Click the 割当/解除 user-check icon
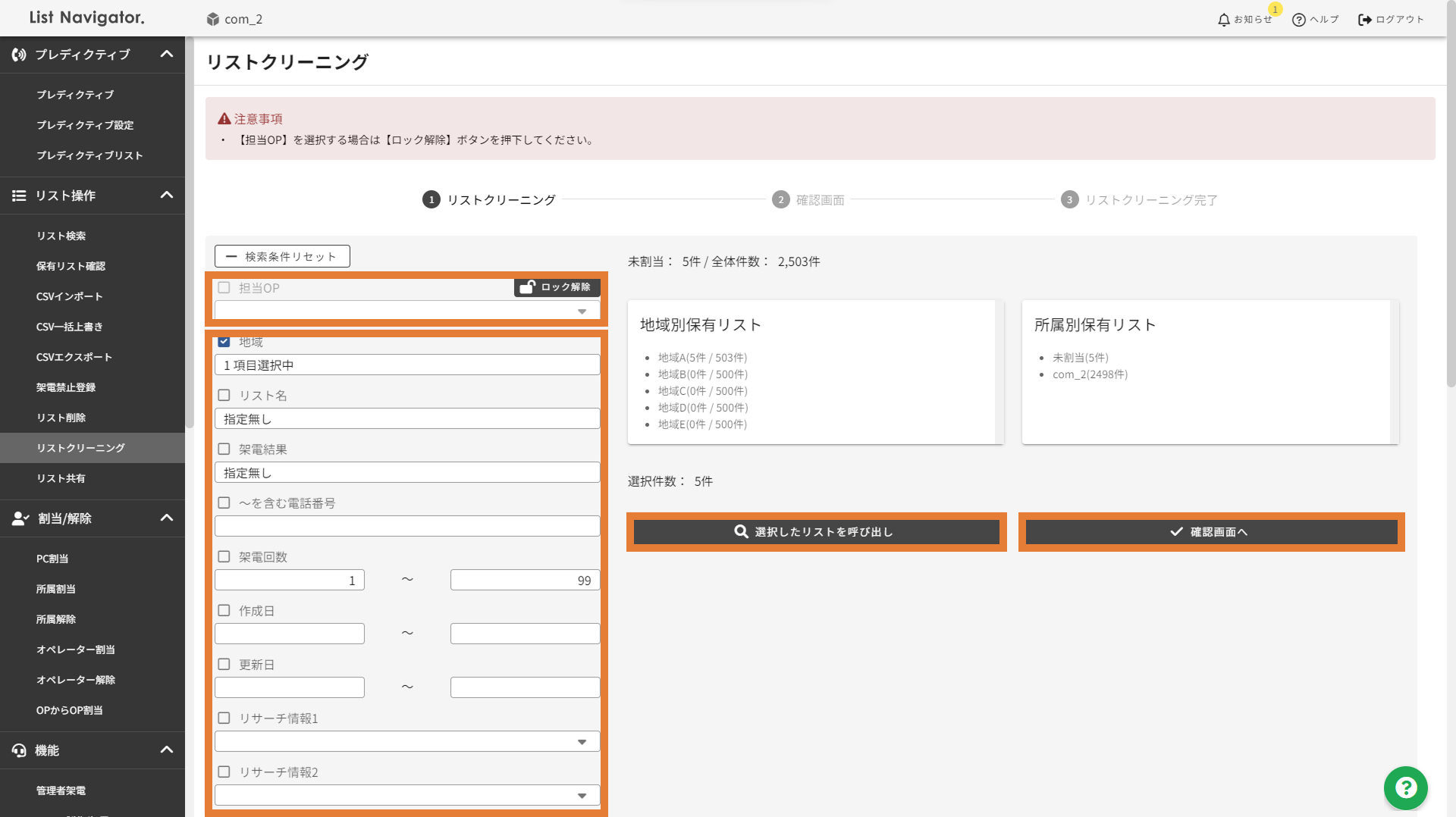This screenshot has width=1456, height=817. (x=20, y=518)
